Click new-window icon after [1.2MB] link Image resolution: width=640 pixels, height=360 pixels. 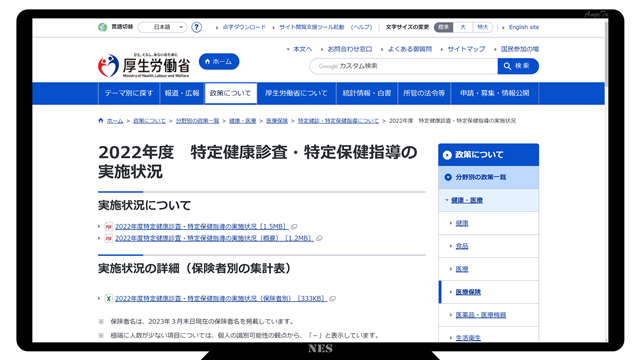point(319,238)
